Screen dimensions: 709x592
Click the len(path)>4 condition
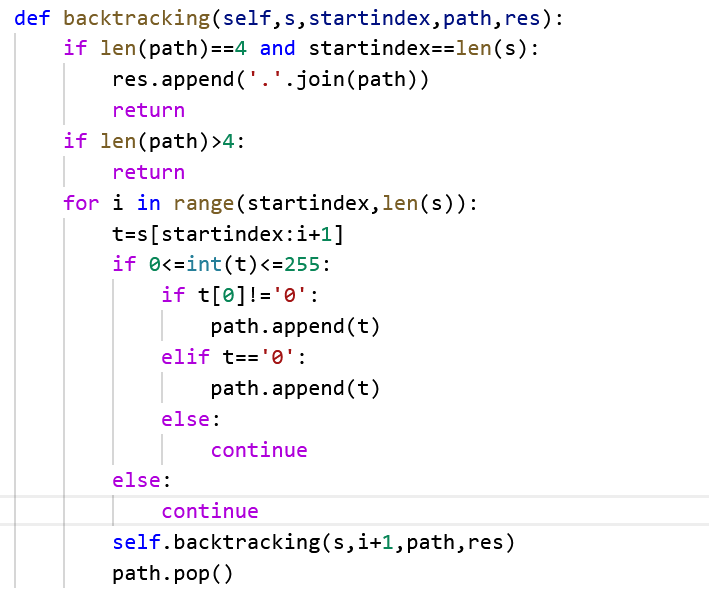pos(172,141)
